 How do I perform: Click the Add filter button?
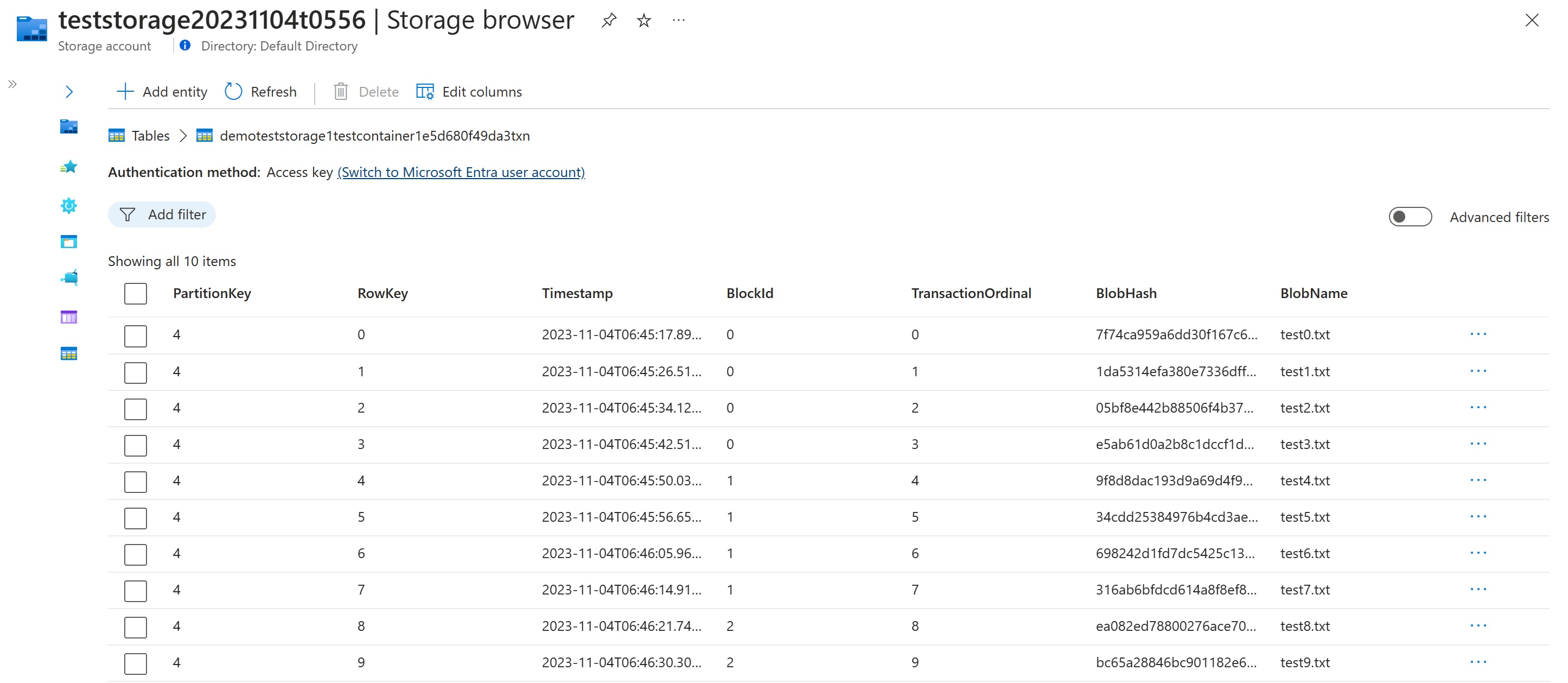coord(163,215)
